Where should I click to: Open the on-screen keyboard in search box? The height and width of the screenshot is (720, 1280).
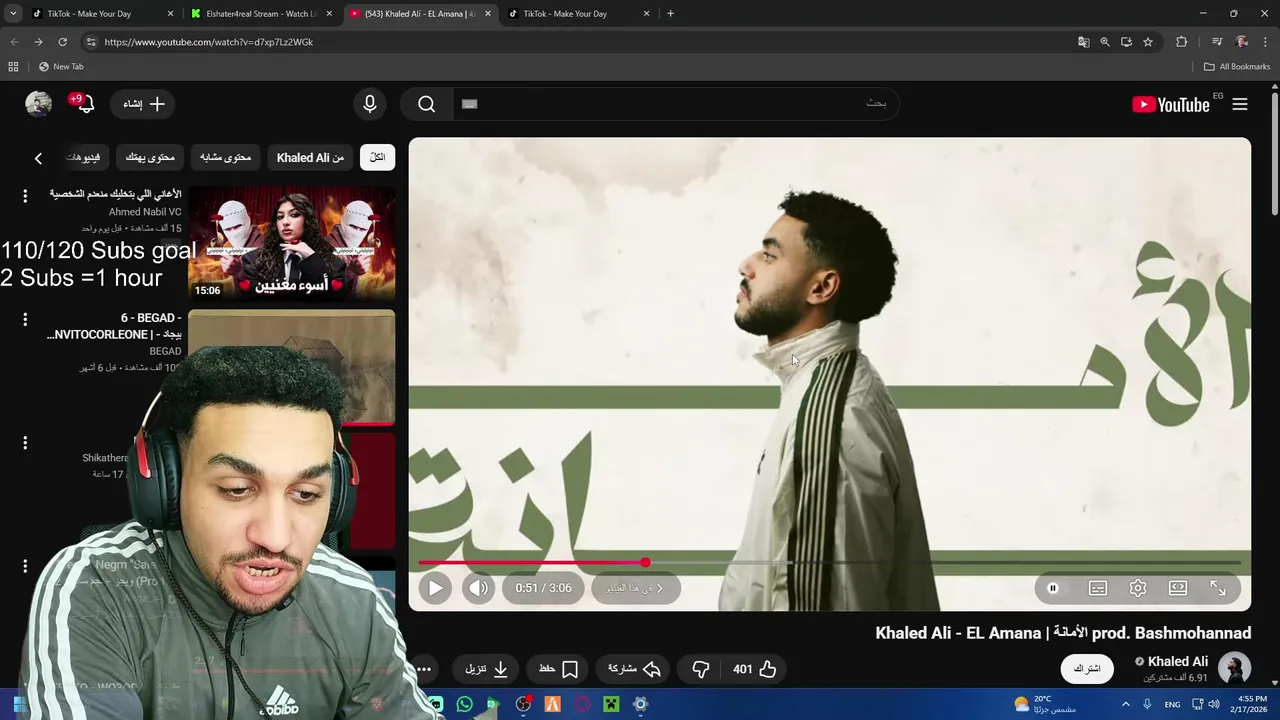[470, 104]
